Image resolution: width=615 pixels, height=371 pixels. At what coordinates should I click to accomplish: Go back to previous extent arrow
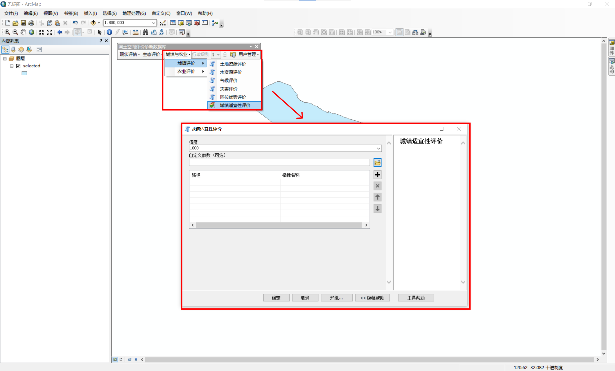[x=60, y=32]
